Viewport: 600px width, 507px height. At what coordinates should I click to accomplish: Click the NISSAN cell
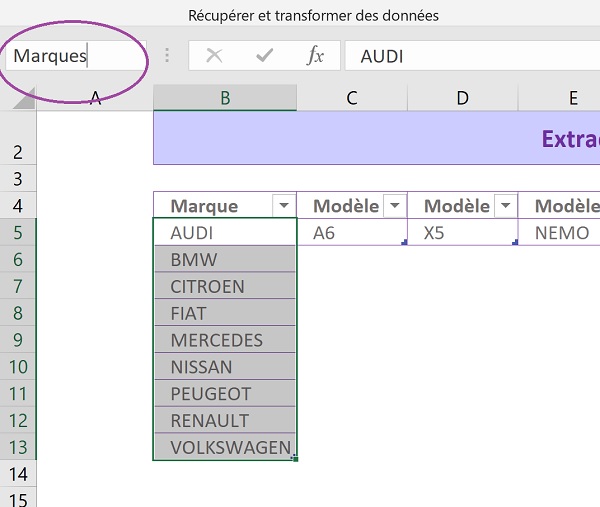click(x=225, y=367)
